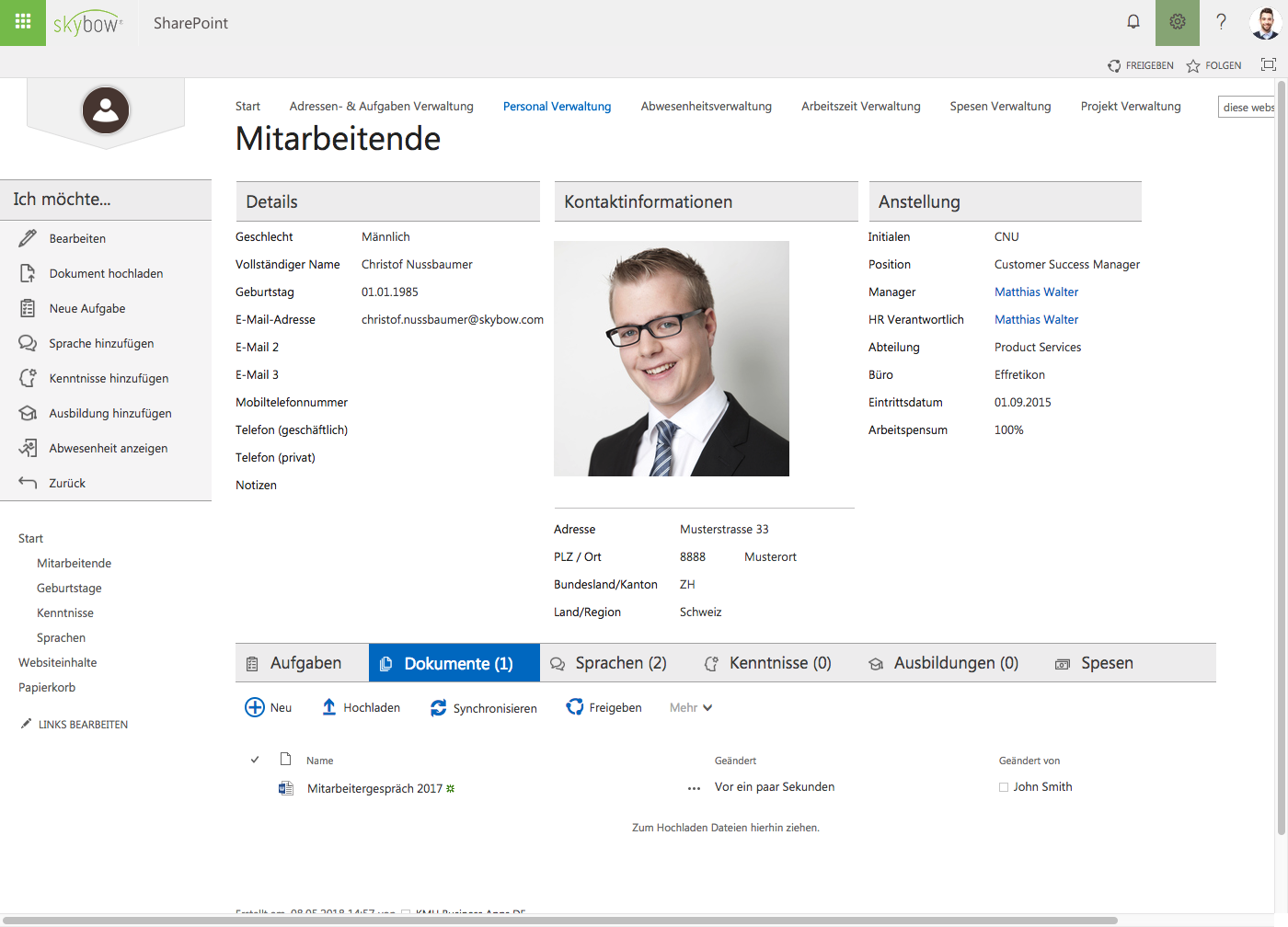The image size is (1288, 927).
Task: Click the Word file icon of Mitarbeitergespräch 2017
Action: 286,788
